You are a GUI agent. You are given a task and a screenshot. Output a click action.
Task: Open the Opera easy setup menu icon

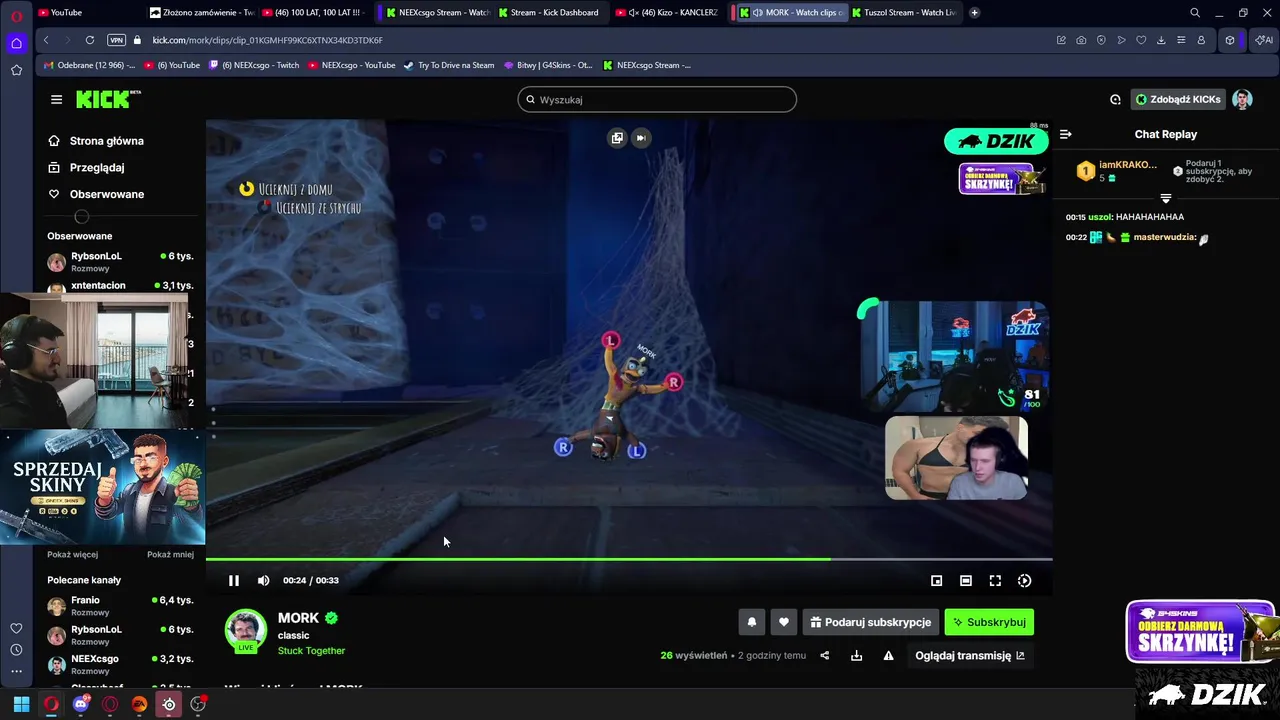click(x=1181, y=40)
